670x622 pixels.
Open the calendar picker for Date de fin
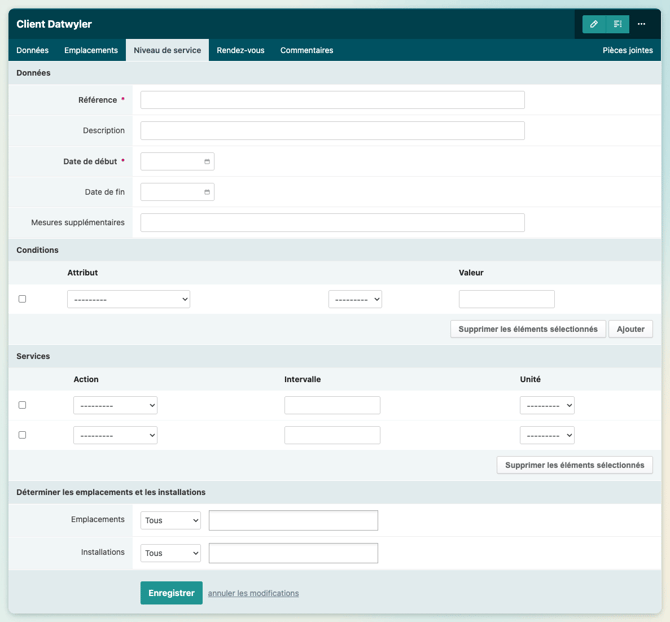207,192
